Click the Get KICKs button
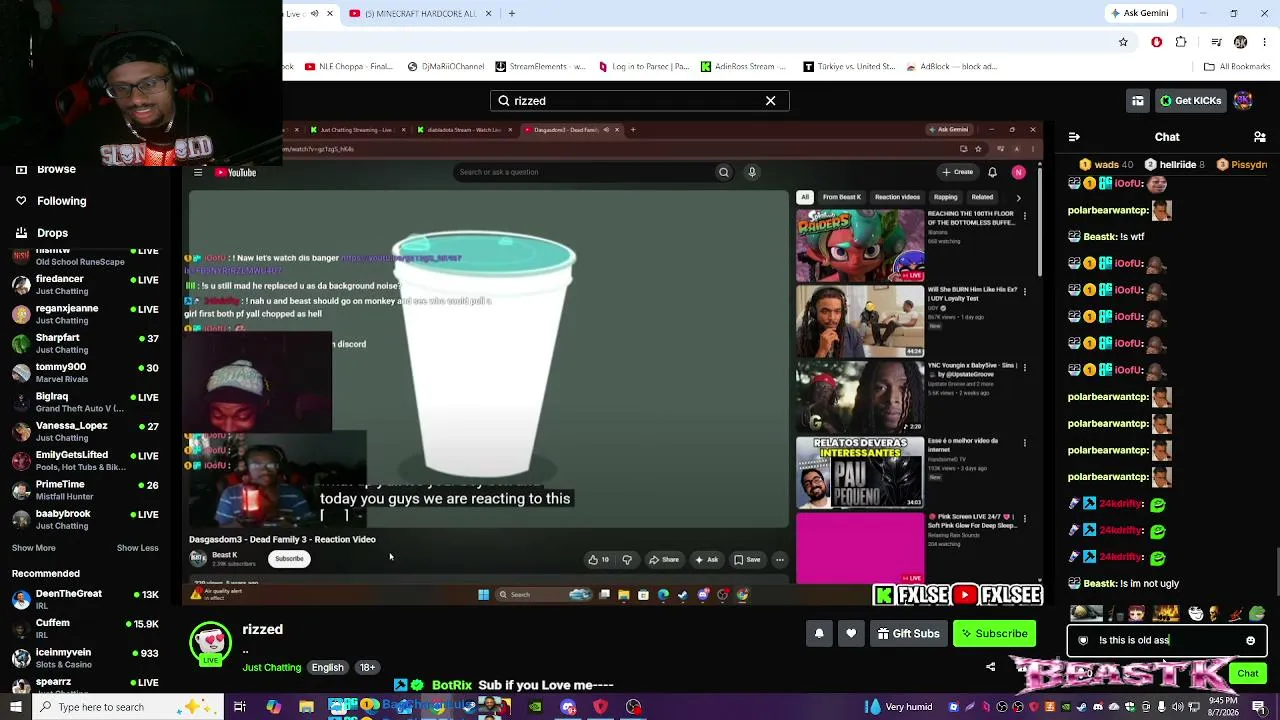The width and height of the screenshot is (1280, 720). 1190,101
